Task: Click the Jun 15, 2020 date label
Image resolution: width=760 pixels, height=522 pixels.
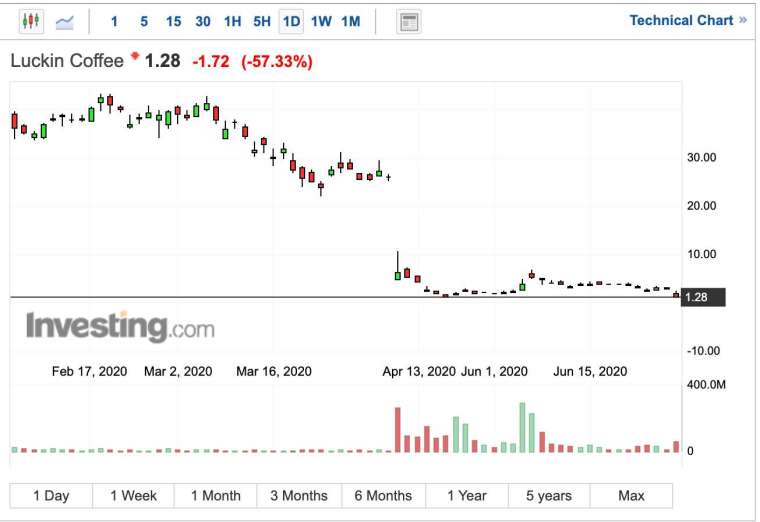Action: [x=590, y=371]
